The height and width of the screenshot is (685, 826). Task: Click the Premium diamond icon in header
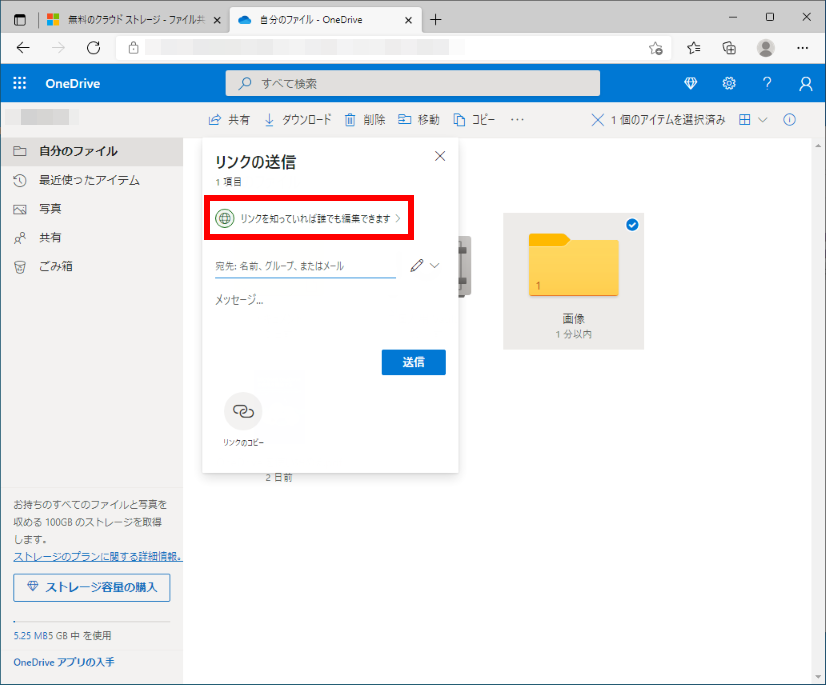[x=690, y=83]
